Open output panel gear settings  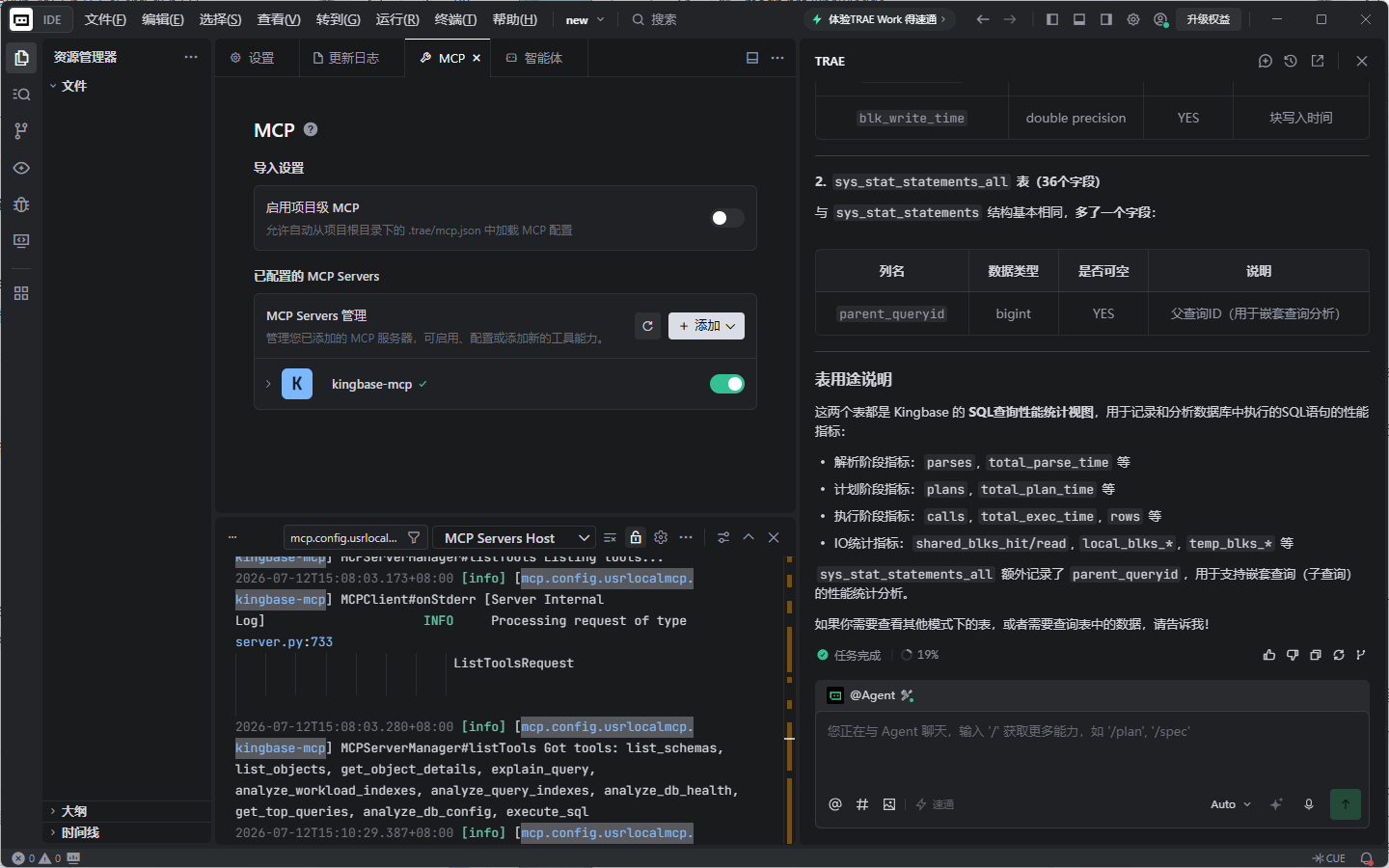[x=661, y=538]
